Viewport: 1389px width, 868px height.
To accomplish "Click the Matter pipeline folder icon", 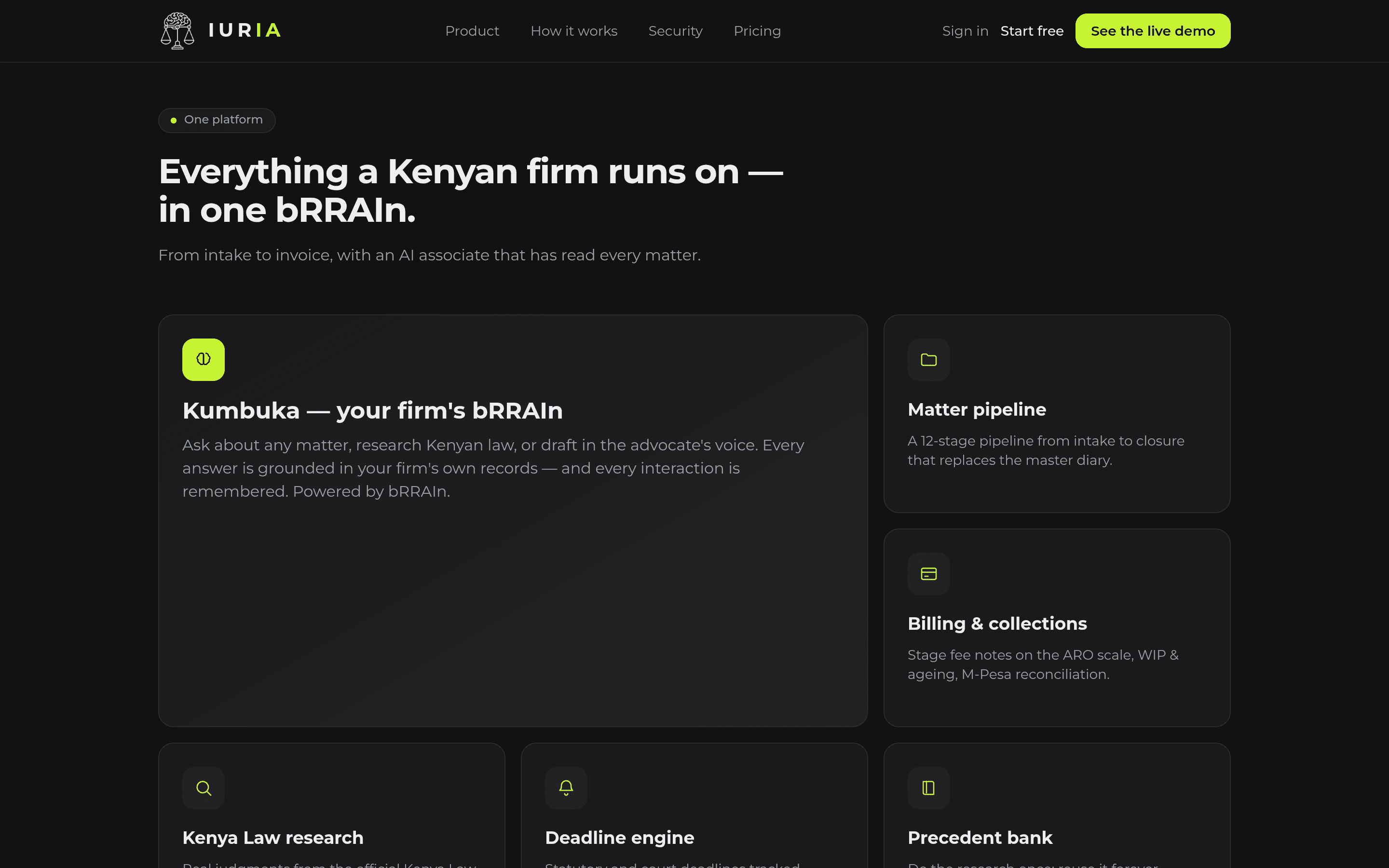I will coord(929,359).
